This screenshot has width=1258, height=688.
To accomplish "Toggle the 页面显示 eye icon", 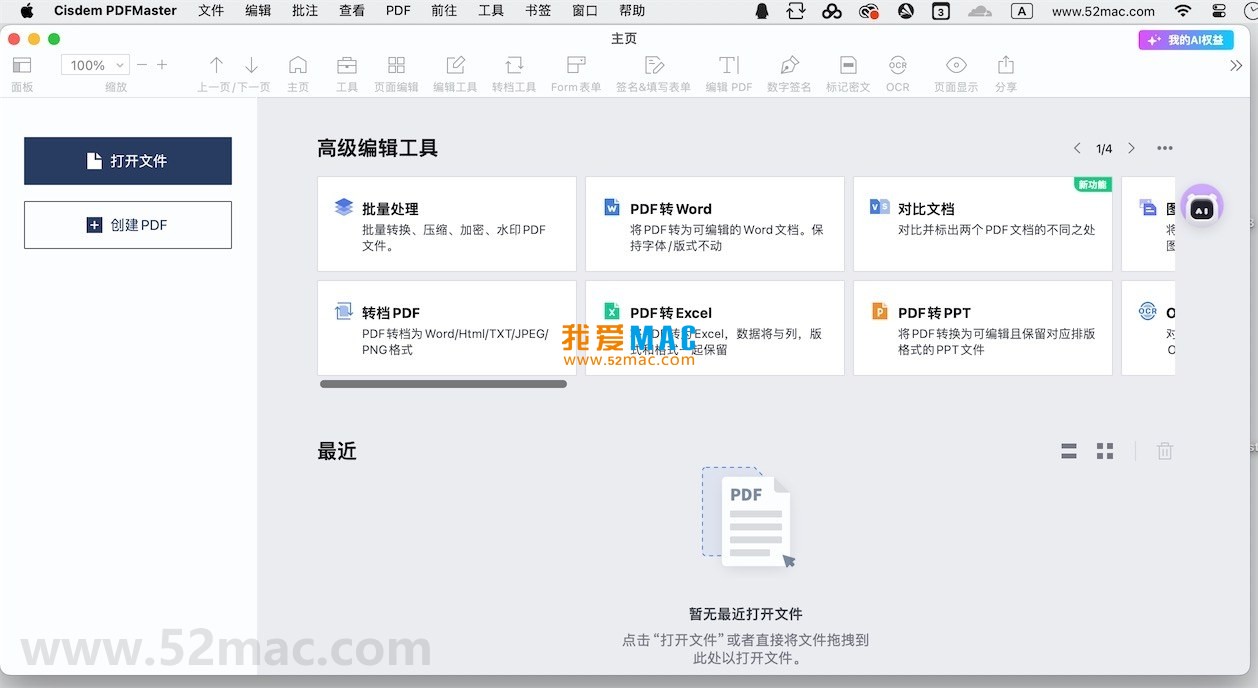I will [956, 65].
